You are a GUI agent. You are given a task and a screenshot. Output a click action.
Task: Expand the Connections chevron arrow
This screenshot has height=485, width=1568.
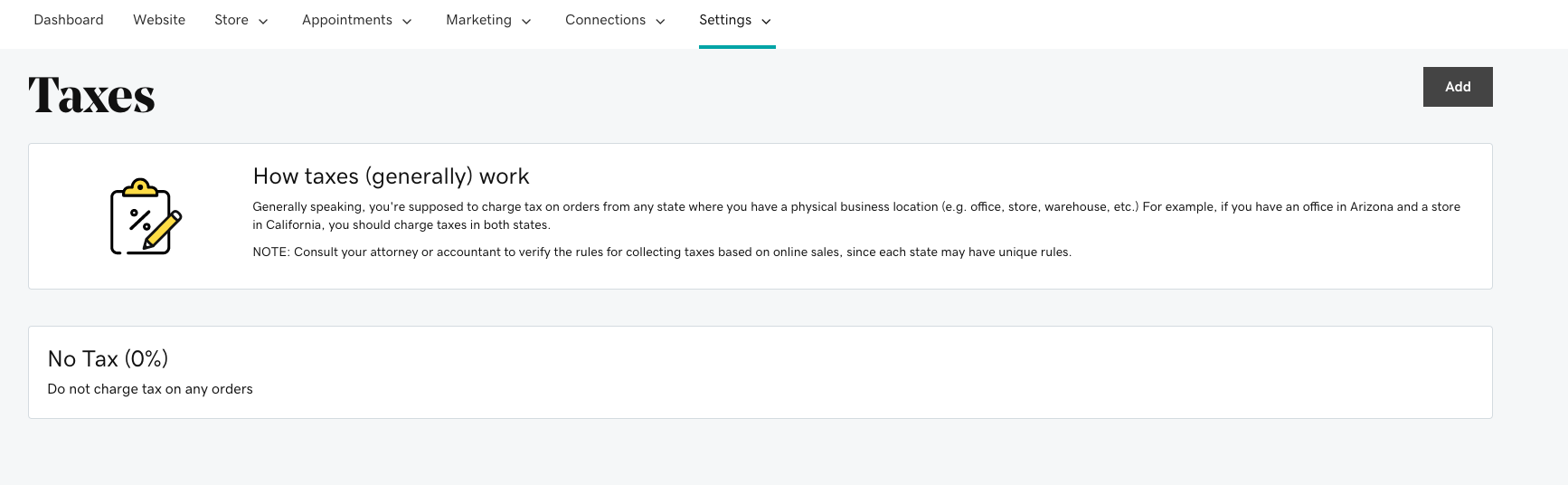tap(660, 22)
